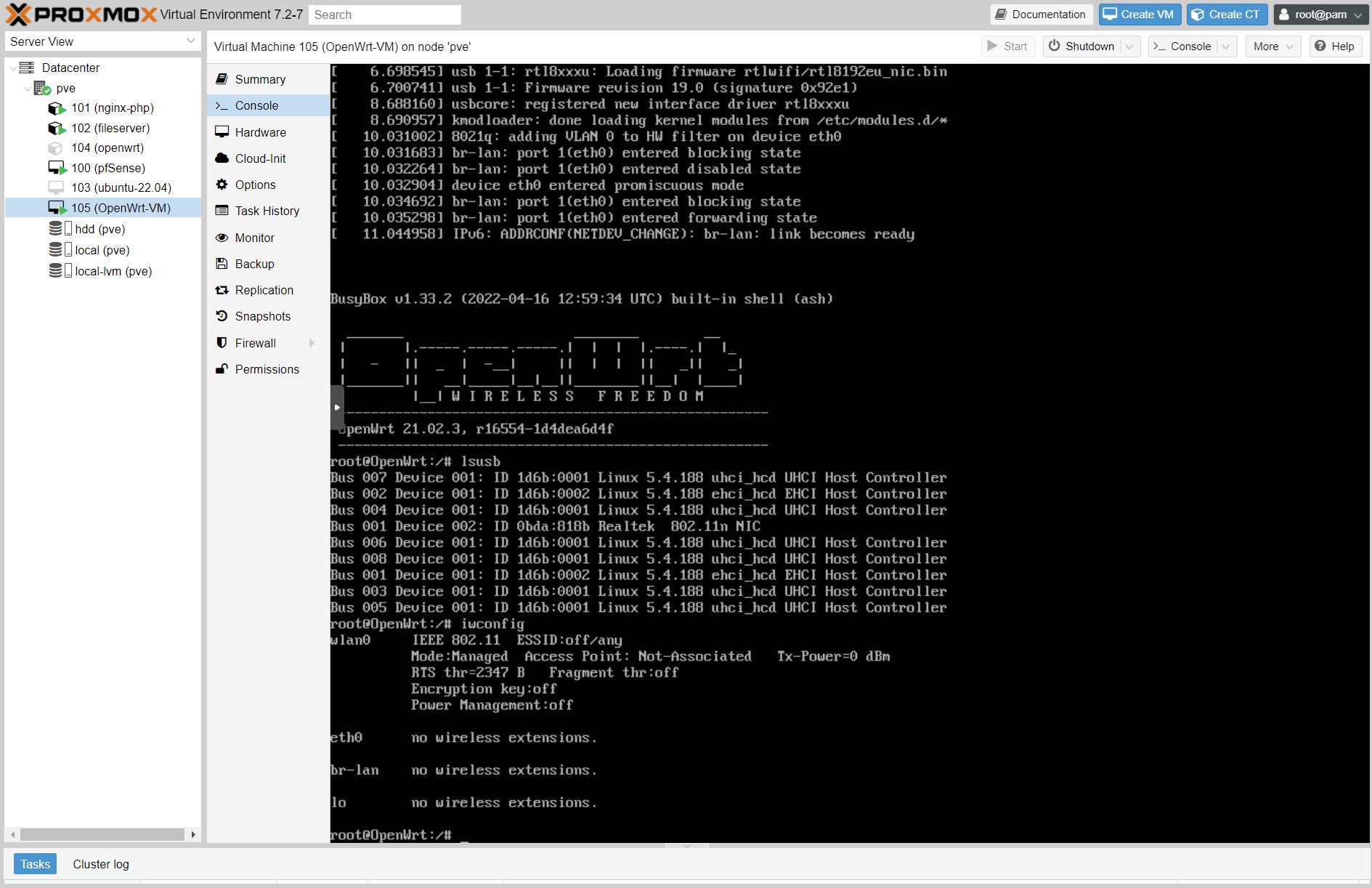The image size is (1372, 888).
Task: Open the Documentation button
Action: point(1041,15)
